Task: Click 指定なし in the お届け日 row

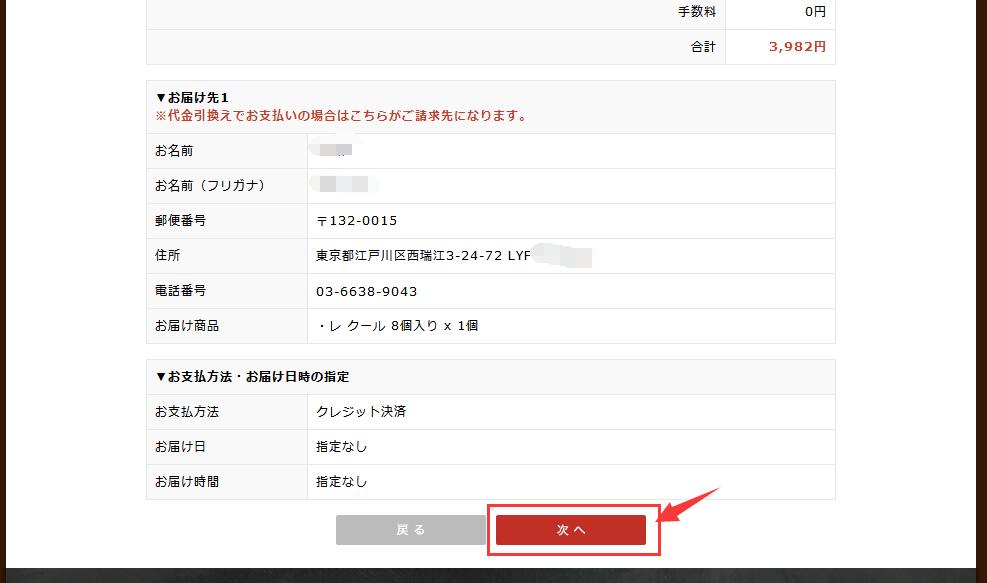Action: pos(342,447)
